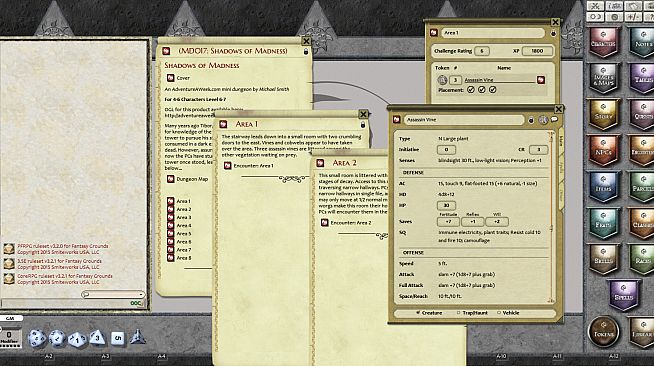Click the Will save box showing +2
The image size is (654, 366).
coord(497,222)
